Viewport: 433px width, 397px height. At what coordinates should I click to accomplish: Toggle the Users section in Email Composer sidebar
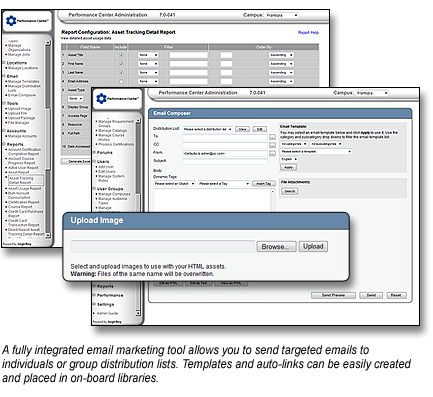[94, 161]
